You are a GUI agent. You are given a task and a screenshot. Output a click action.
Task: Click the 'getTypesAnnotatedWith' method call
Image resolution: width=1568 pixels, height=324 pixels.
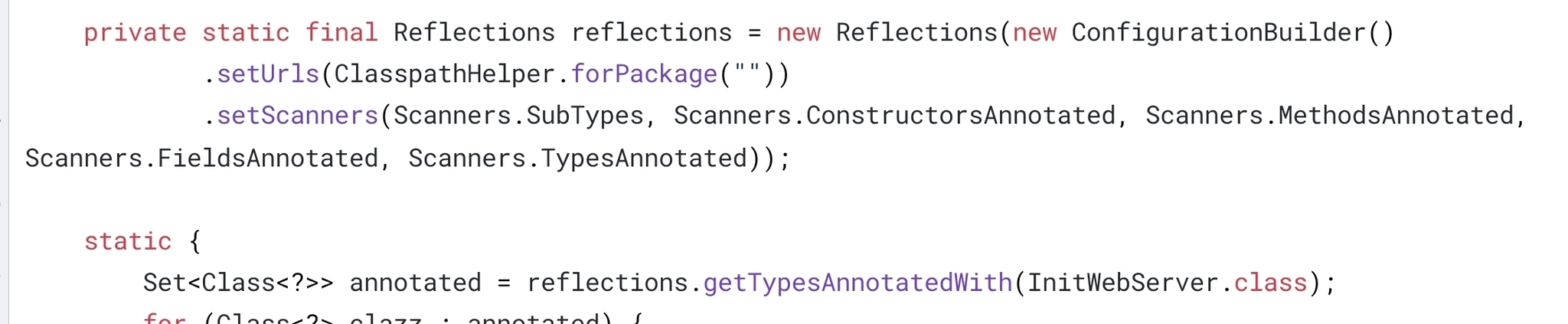857,283
